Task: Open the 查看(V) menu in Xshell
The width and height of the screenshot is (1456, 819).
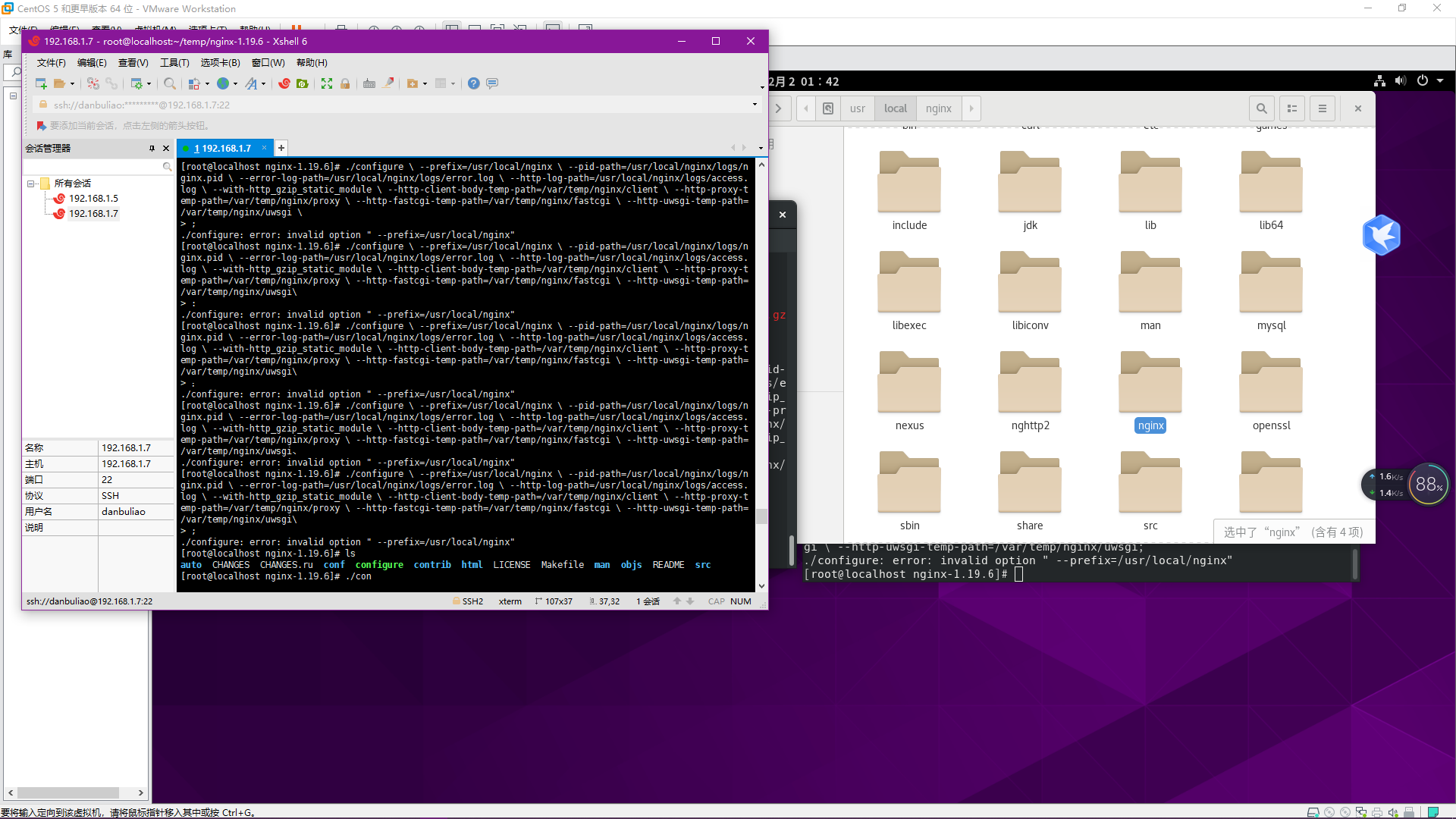Action: [133, 63]
